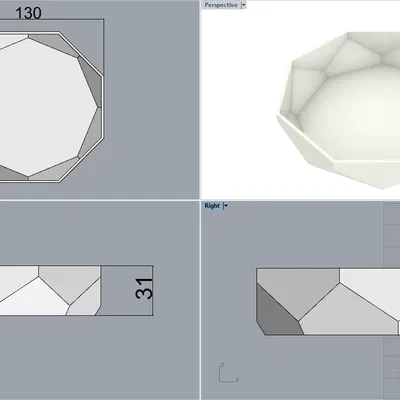Select the 31 dimension text
Screen dimensions: 400x400
144,288
